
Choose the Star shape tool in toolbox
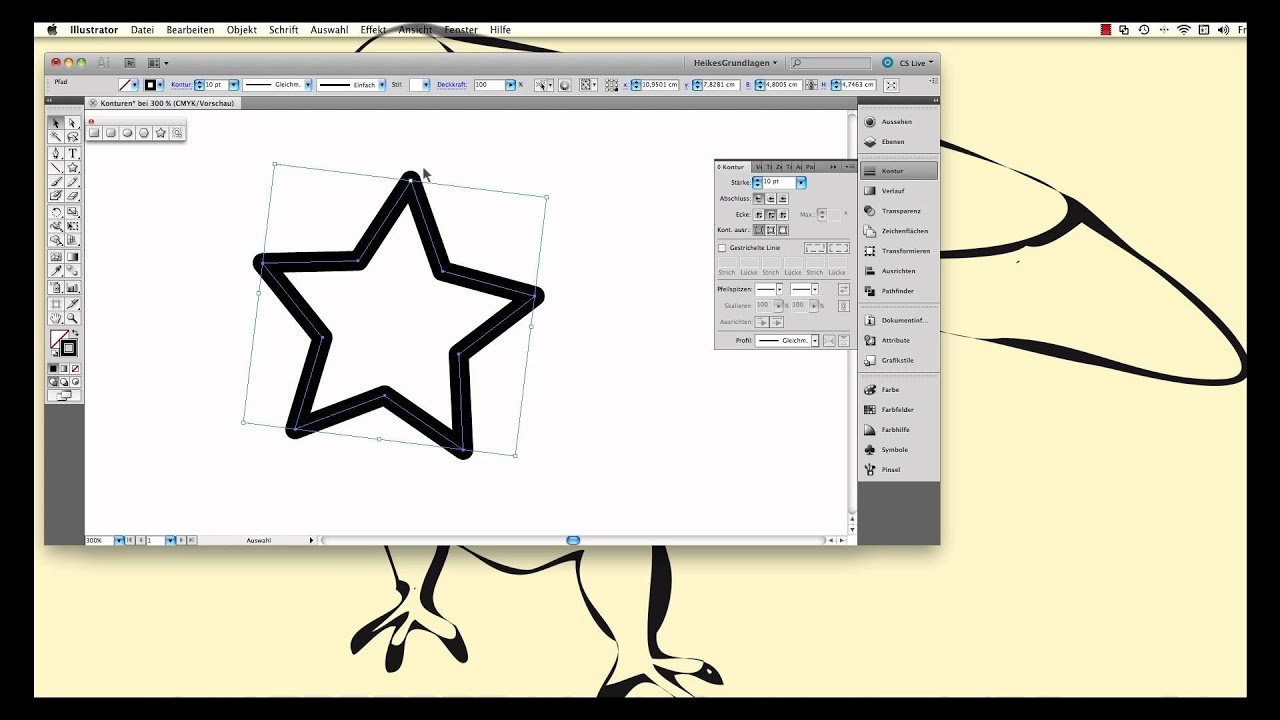click(x=72, y=168)
